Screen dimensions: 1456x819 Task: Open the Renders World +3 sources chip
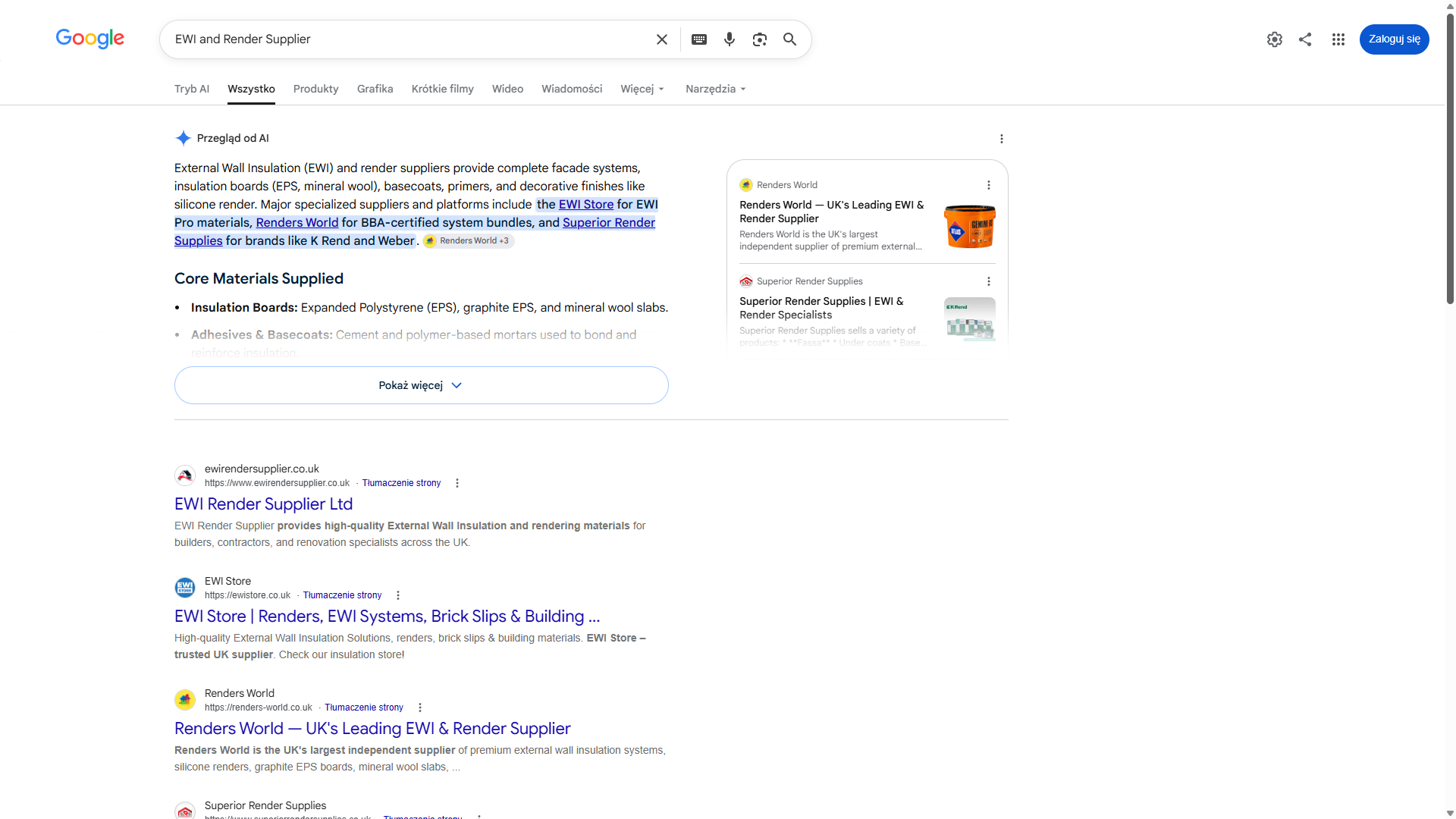(469, 241)
